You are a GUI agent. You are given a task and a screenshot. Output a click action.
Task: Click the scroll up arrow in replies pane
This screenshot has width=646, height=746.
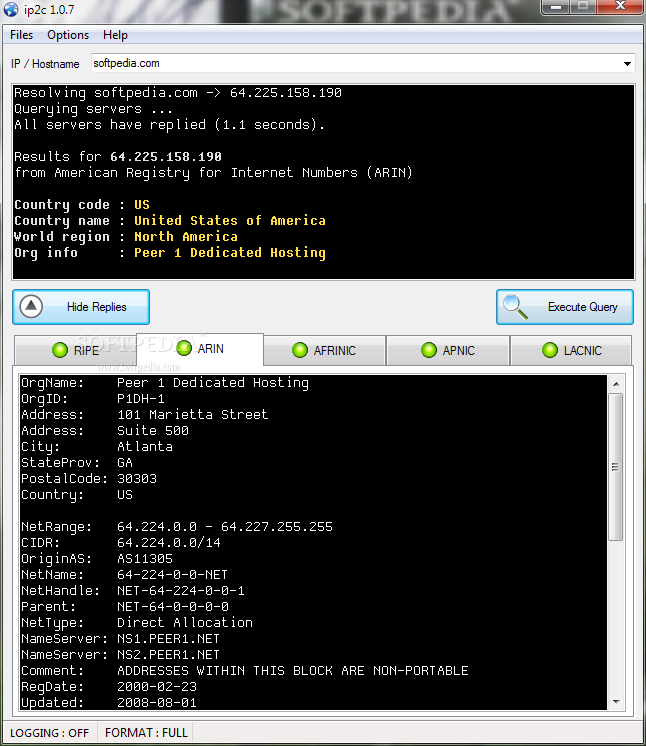[616, 383]
